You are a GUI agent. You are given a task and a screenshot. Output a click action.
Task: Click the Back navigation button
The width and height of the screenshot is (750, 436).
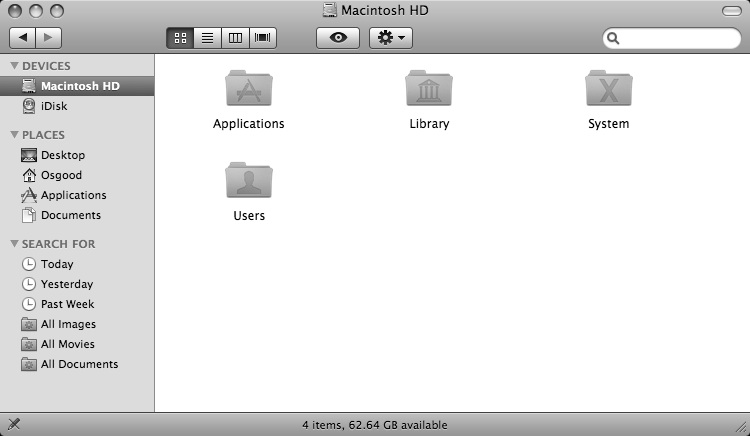[22, 38]
